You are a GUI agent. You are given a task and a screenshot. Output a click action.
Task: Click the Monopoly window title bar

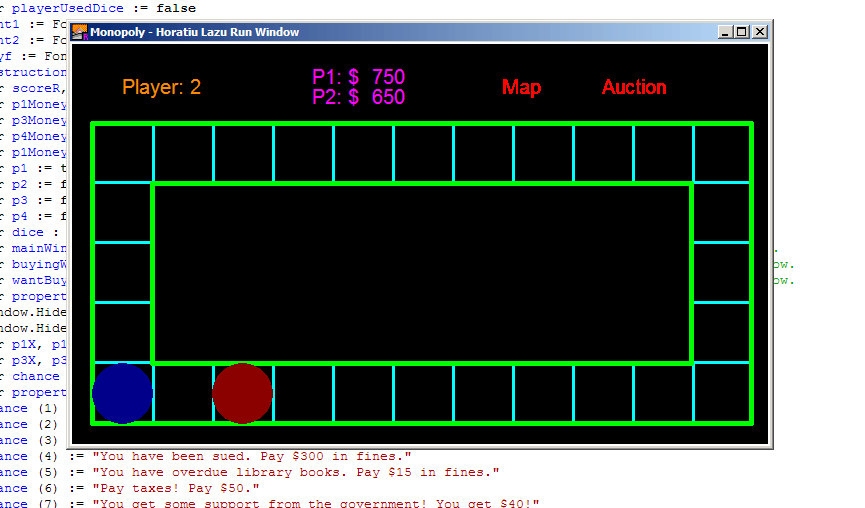point(397,32)
